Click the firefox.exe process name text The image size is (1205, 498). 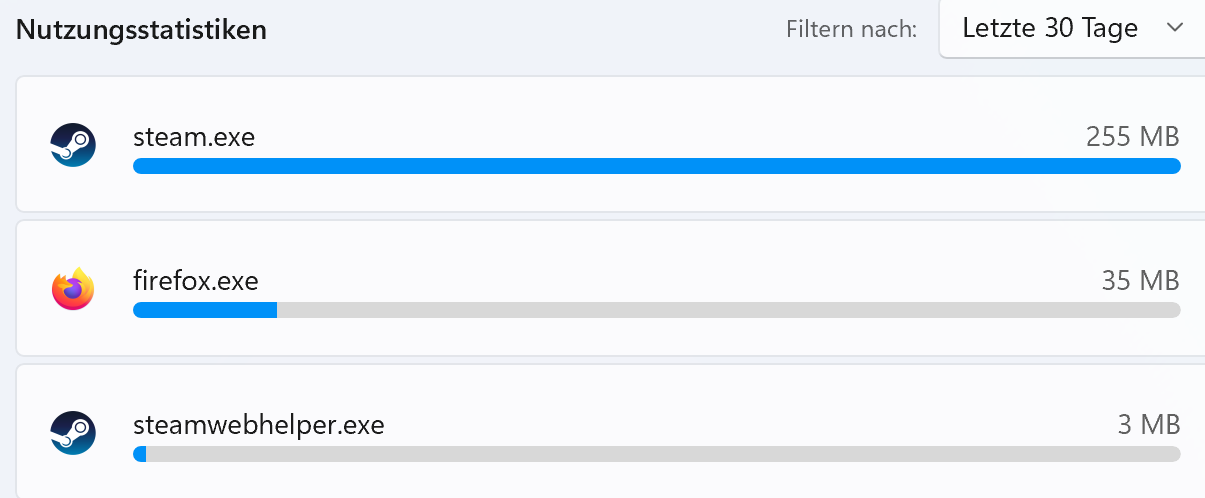[x=196, y=281]
